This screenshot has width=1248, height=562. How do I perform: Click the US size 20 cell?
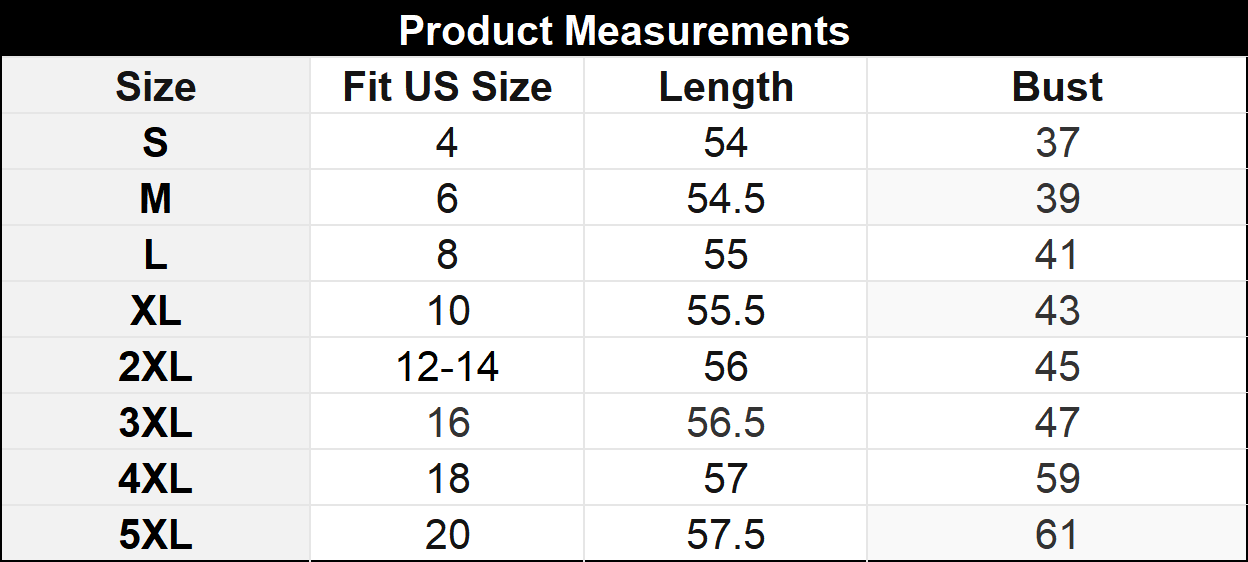point(447,535)
